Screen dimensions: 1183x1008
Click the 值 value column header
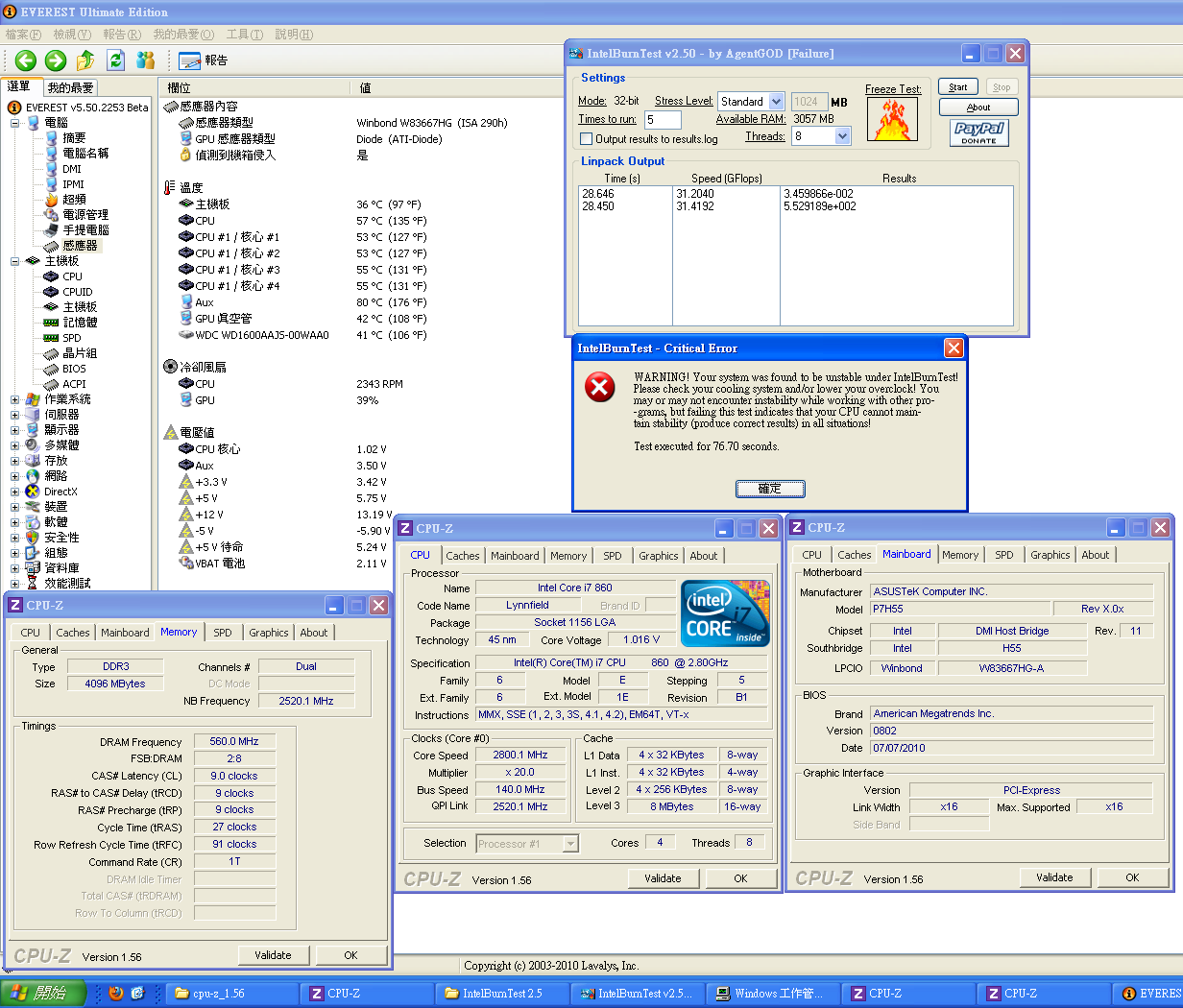point(365,87)
